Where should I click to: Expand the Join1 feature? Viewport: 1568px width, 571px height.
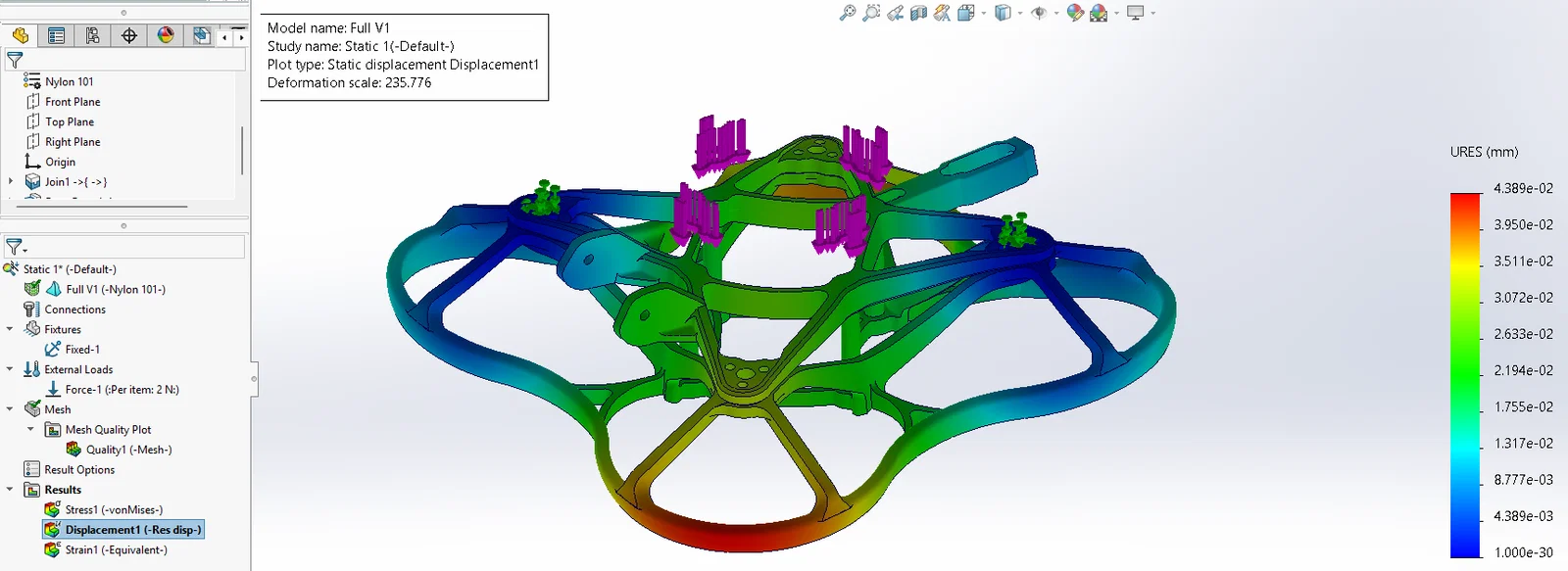[11, 181]
